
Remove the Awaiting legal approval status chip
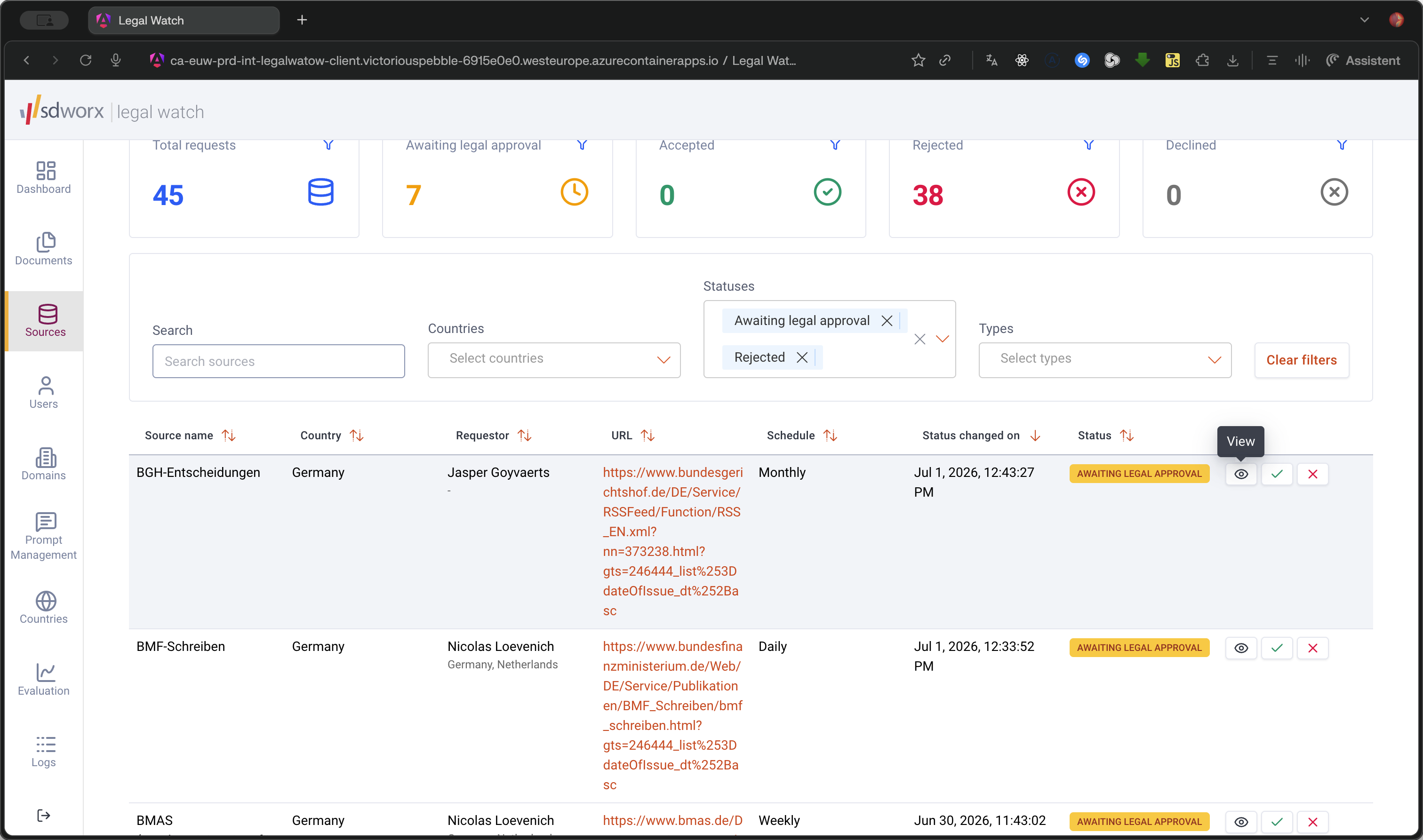tap(887, 321)
